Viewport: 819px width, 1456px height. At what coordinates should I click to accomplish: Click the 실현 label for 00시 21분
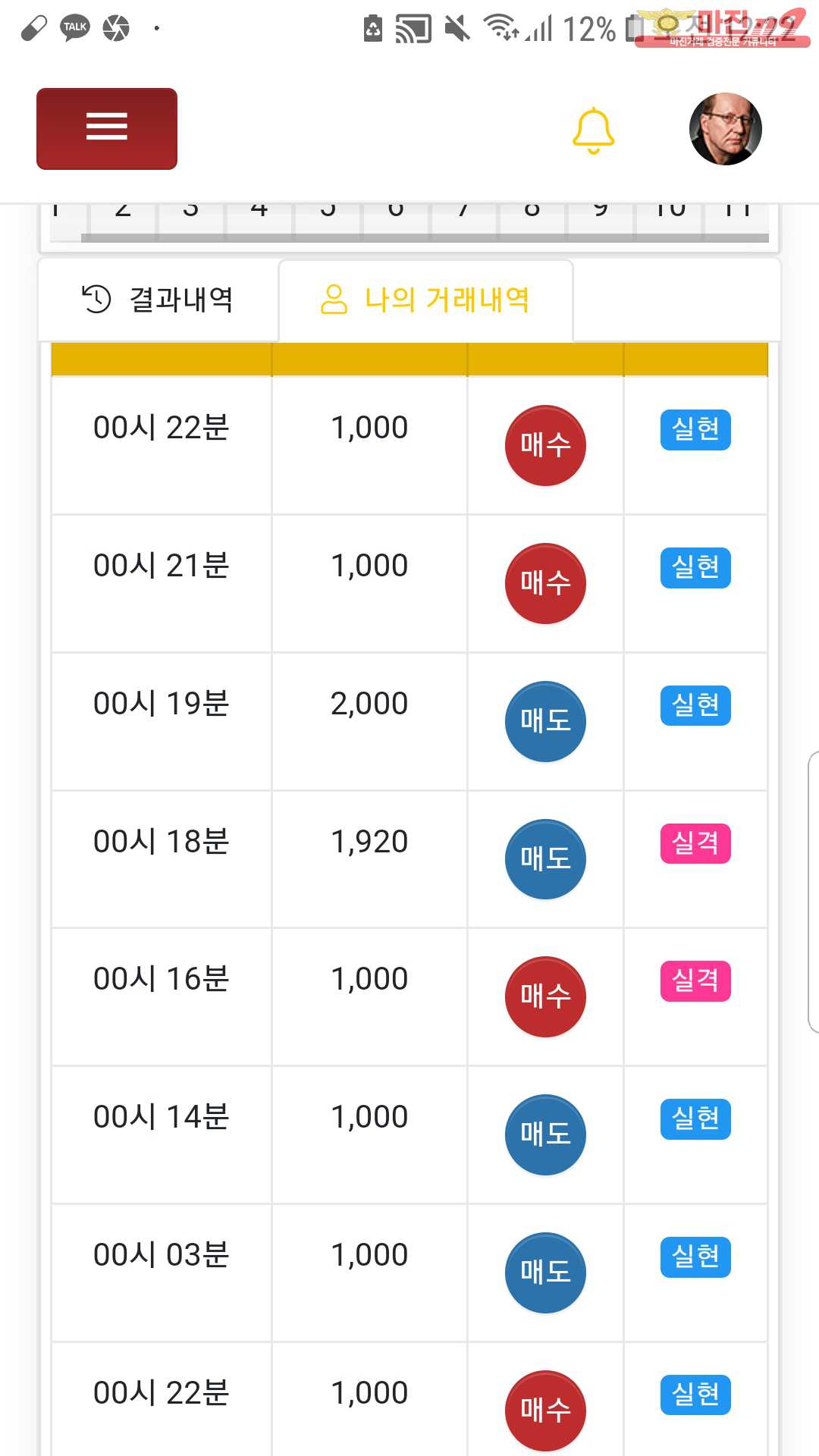pos(695,567)
